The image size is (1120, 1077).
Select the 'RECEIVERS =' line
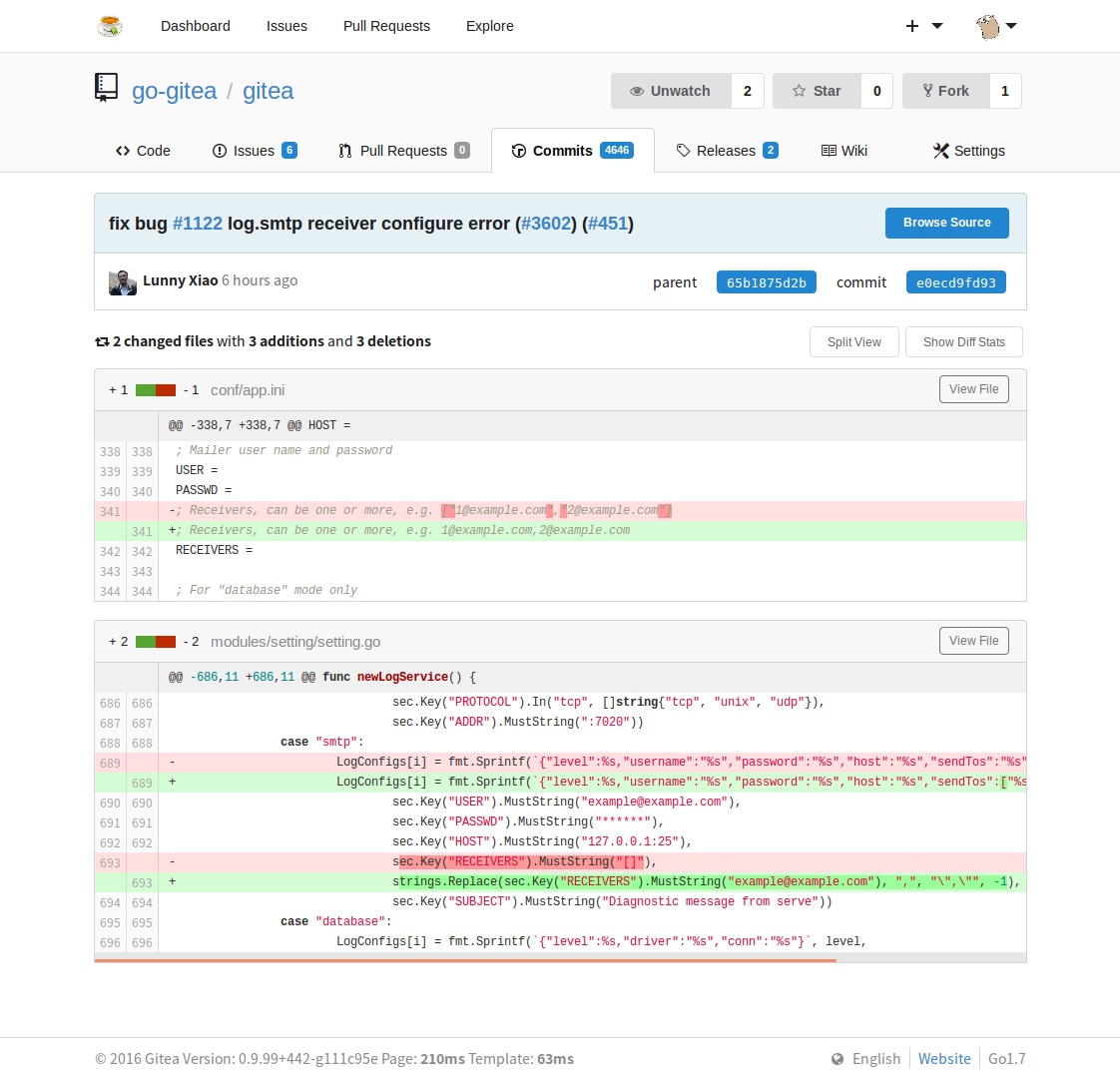click(560, 551)
